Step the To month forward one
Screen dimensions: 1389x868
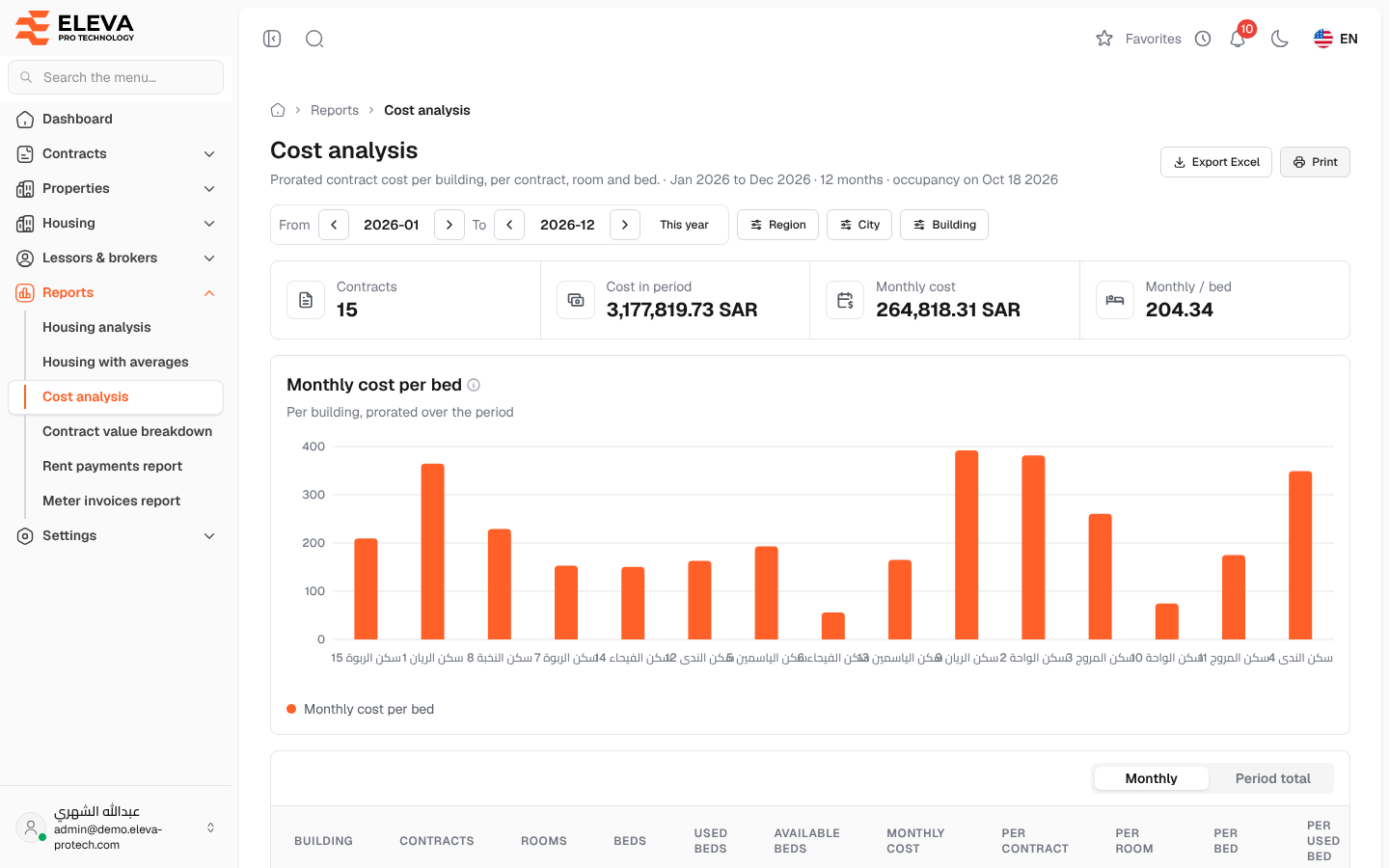[x=625, y=225]
